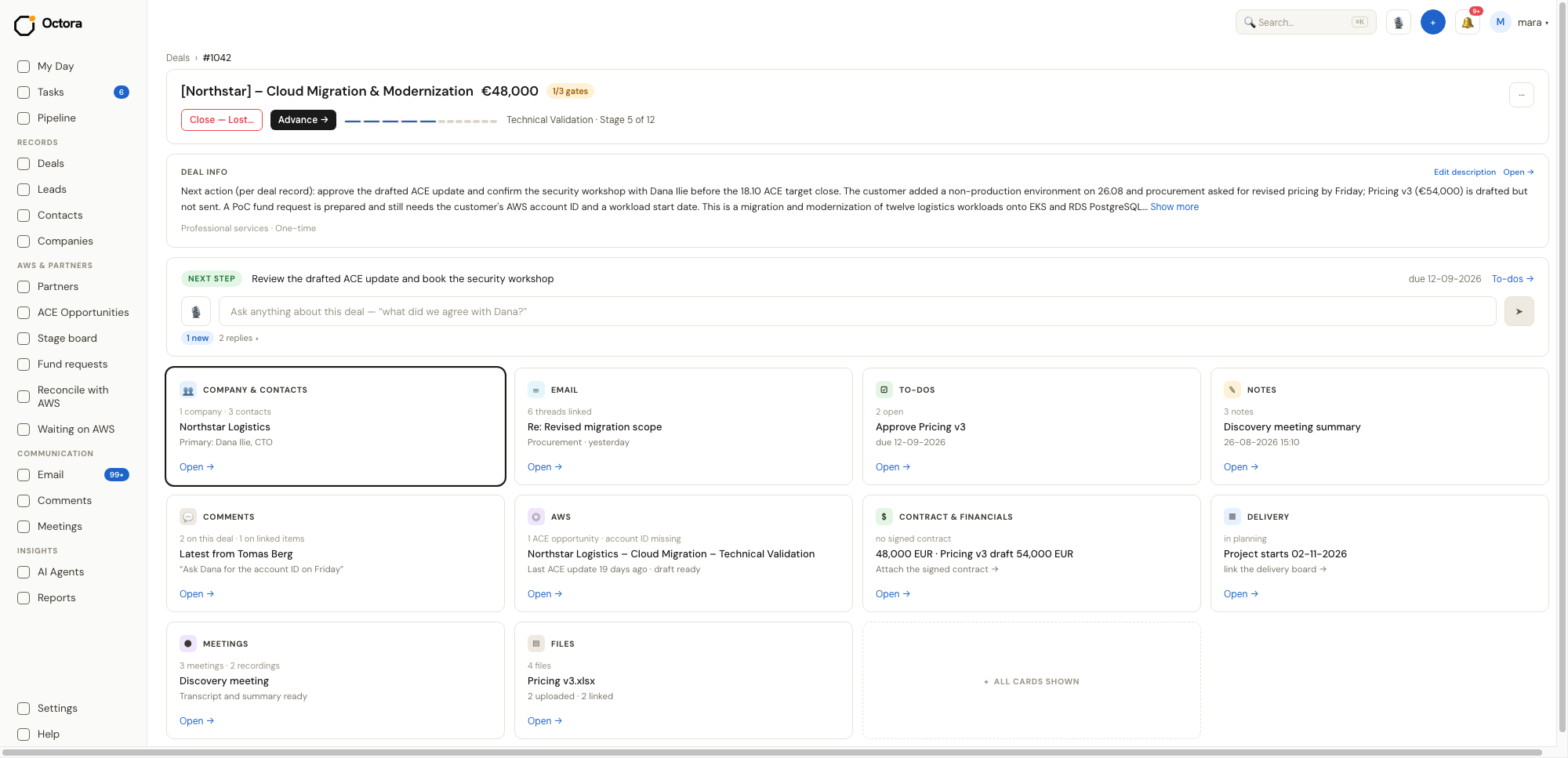The height and width of the screenshot is (758, 1568).
Task: Open the notifications bell icon
Action: pos(1468,23)
